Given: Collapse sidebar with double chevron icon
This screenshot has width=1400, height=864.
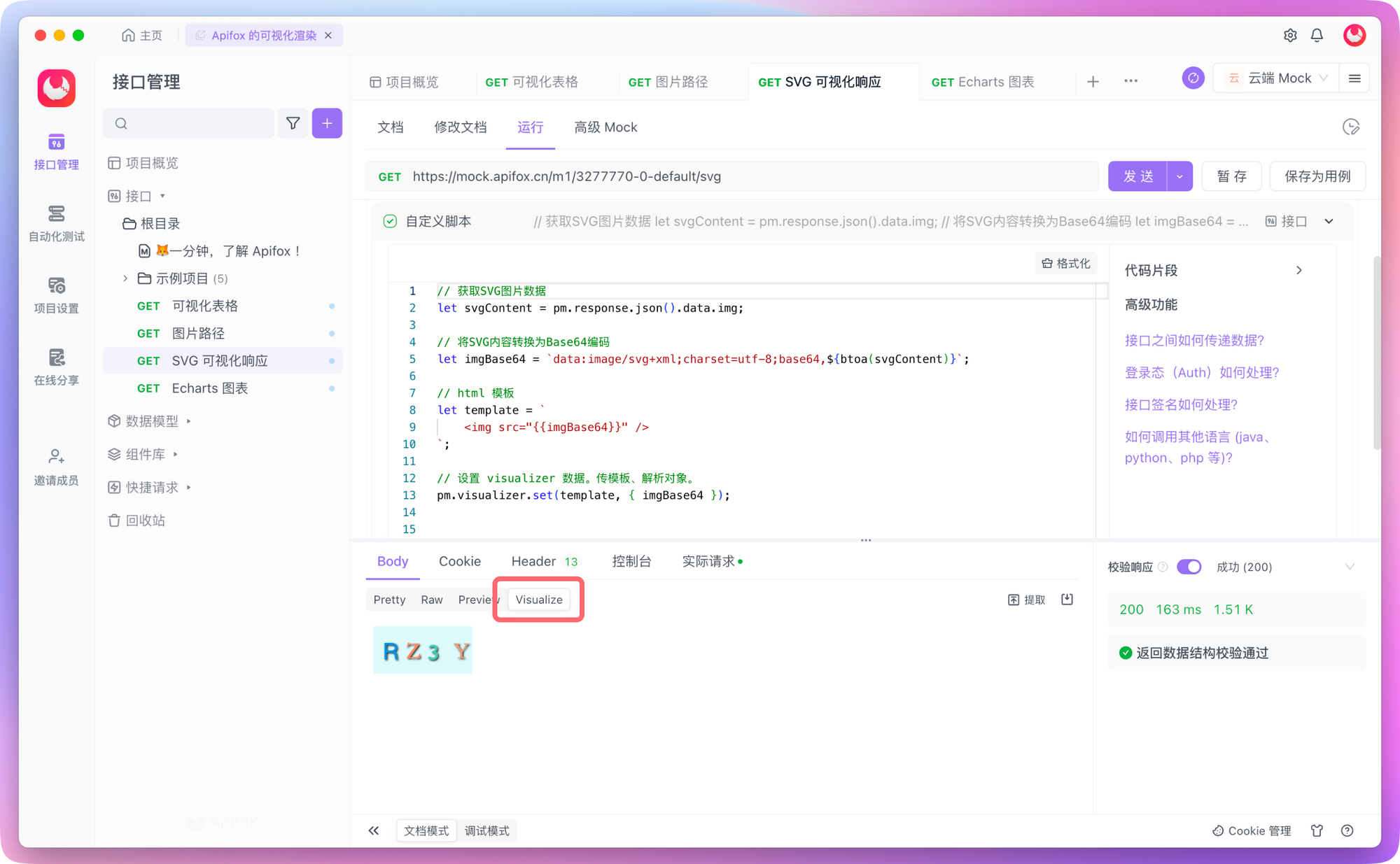Looking at the screenshot, I should coord(374,830).
